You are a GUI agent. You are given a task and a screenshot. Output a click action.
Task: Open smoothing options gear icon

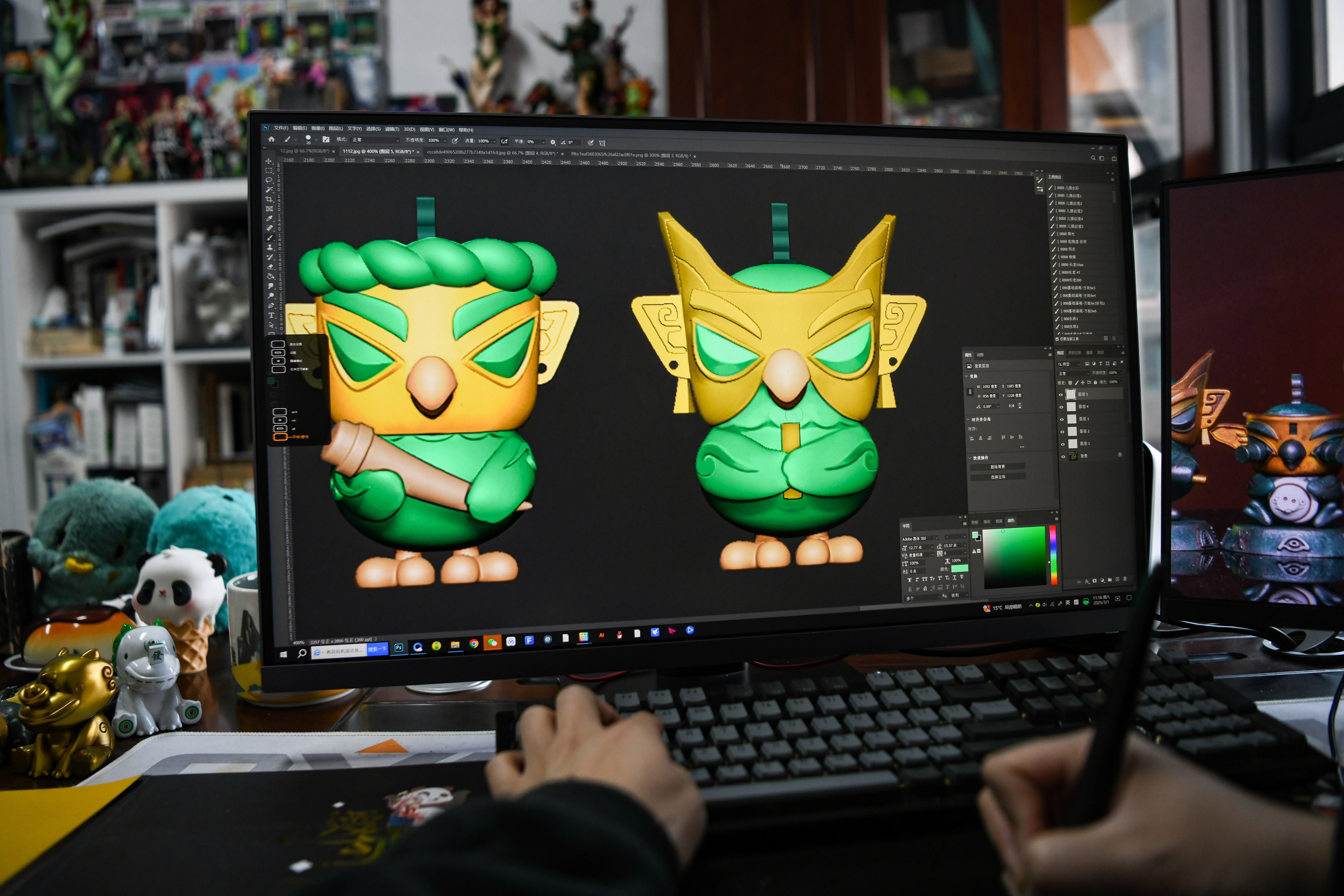(x=553, y=142)
